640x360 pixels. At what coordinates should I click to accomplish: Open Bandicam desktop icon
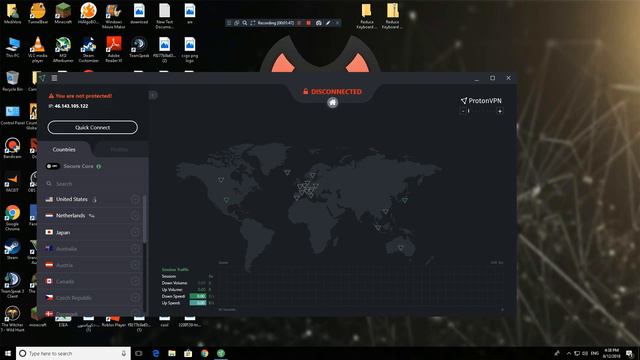[x=12, y=148]
